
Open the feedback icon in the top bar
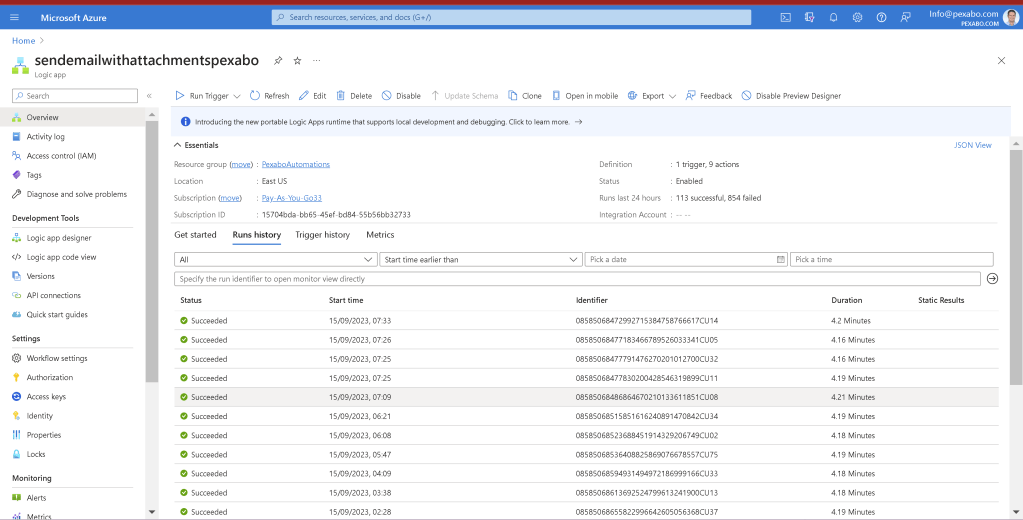[905, 18]
